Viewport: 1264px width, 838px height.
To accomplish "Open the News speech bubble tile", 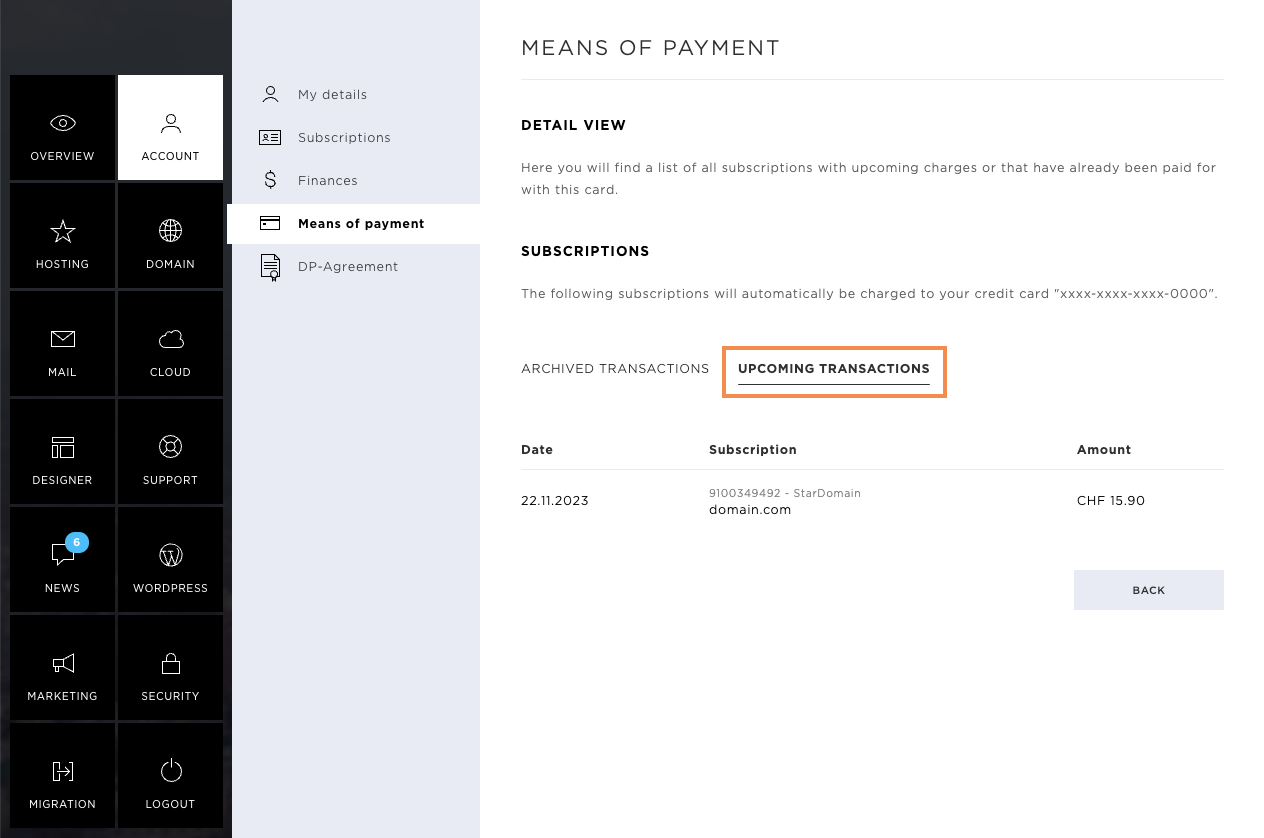I will (62, 560).
